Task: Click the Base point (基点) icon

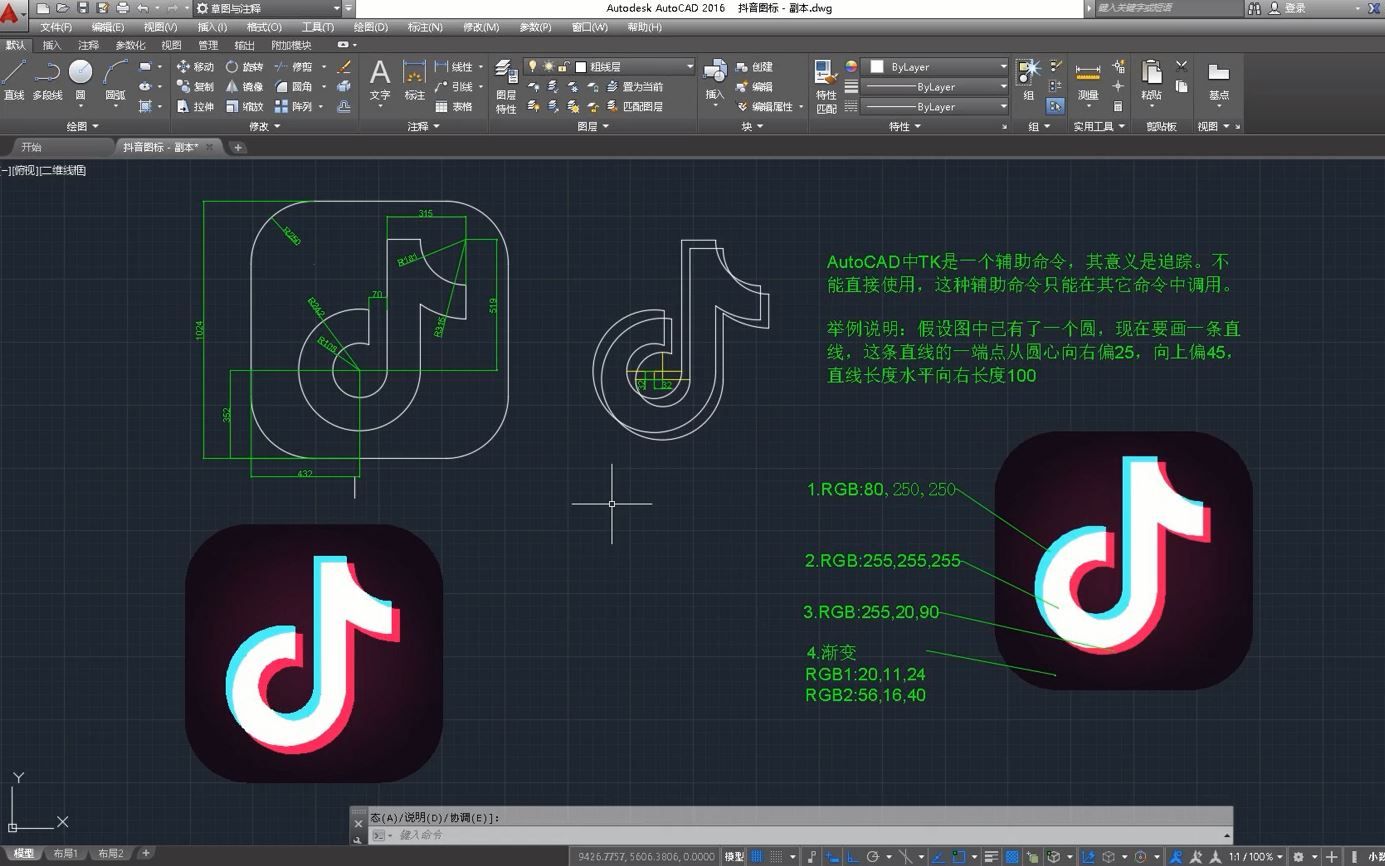Action: point(1218,81)
